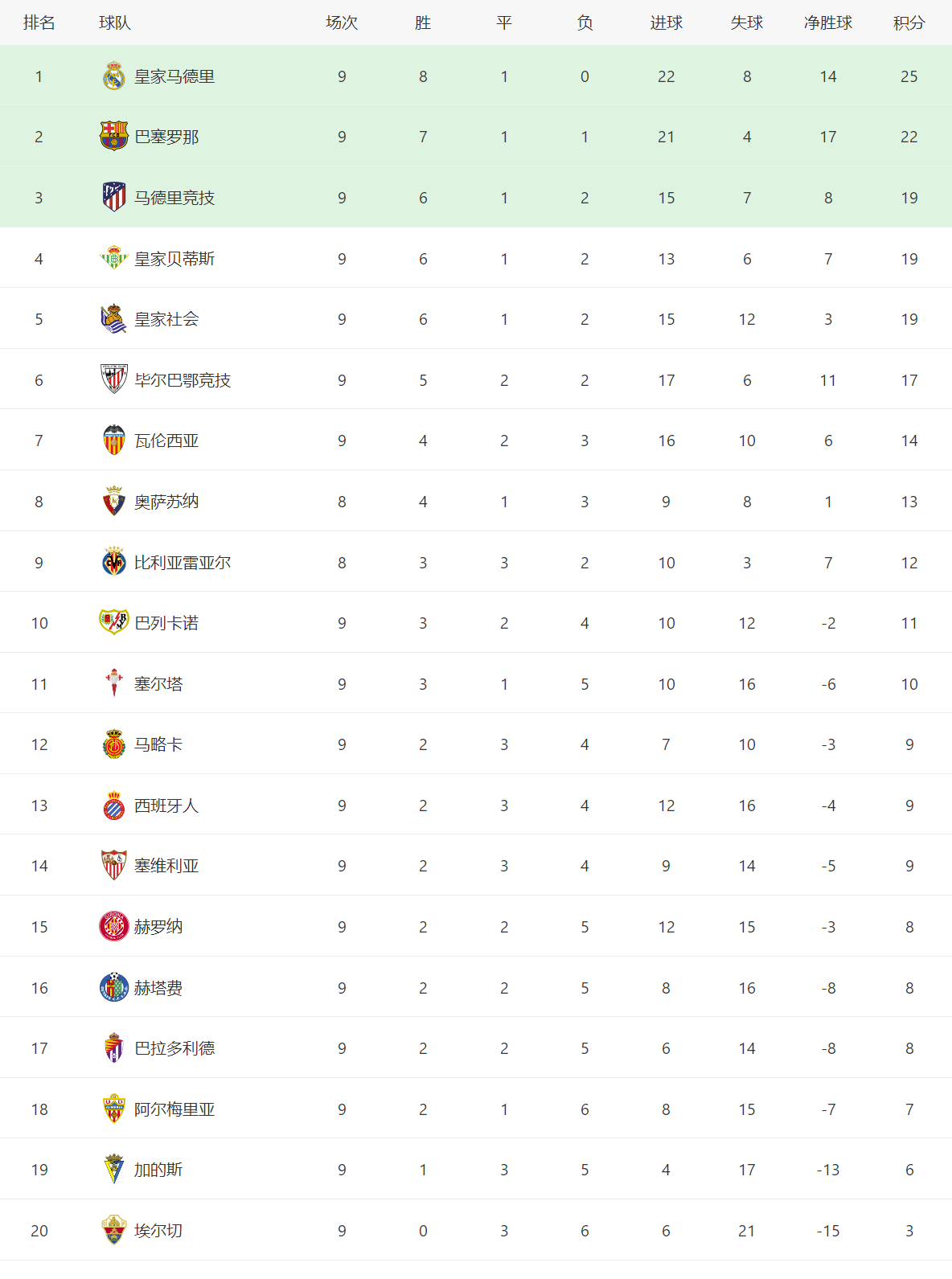This screenshot has width=952, height=1279.
Task: Click the 净胜球 column header
Action: pos(828,23)
